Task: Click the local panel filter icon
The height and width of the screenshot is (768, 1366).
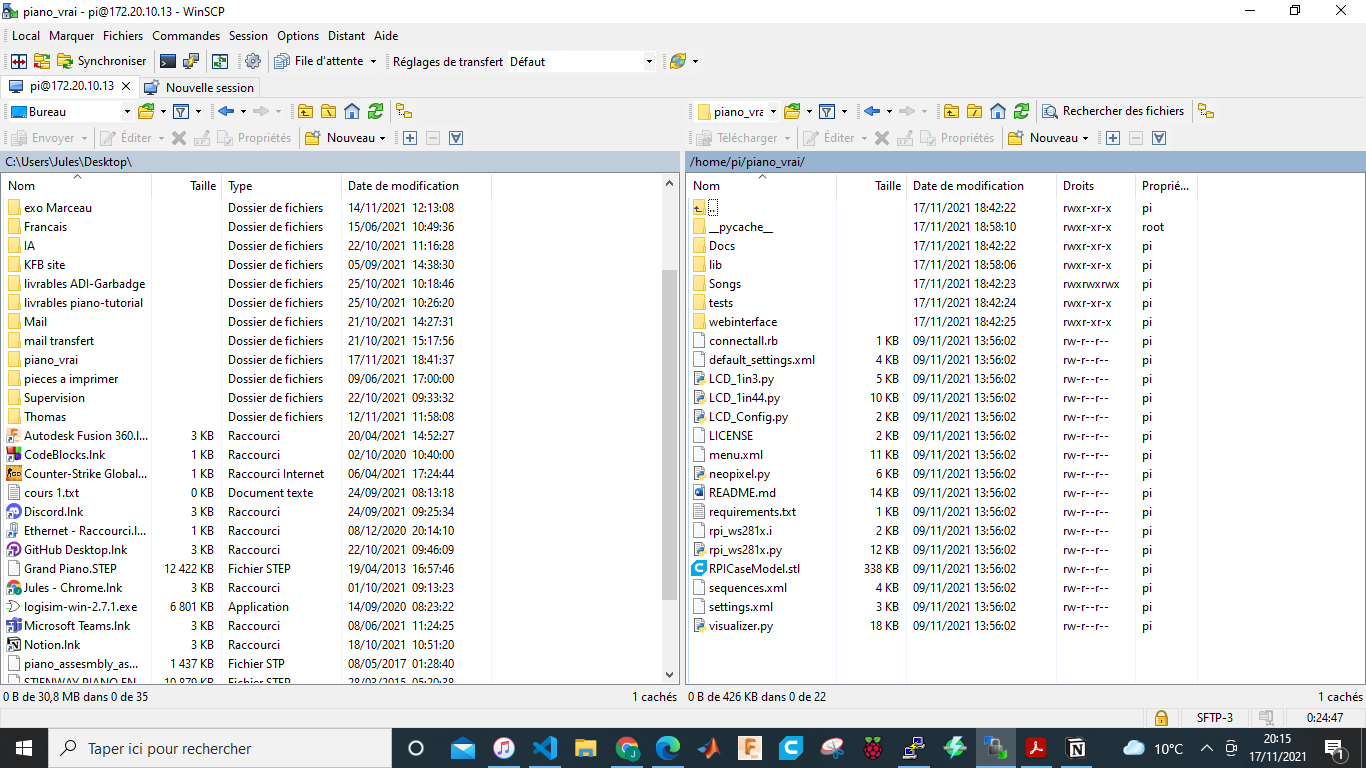Action: 181,111
